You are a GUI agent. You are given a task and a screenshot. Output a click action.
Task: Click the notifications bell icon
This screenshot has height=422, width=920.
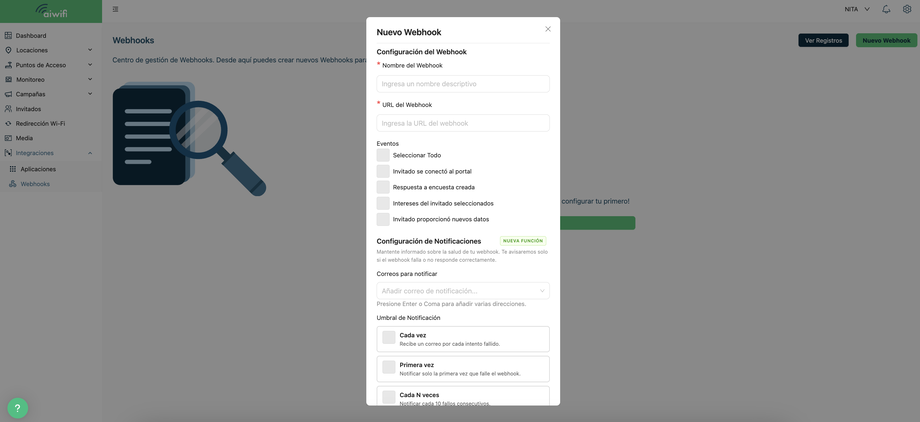tap(886, 9)
